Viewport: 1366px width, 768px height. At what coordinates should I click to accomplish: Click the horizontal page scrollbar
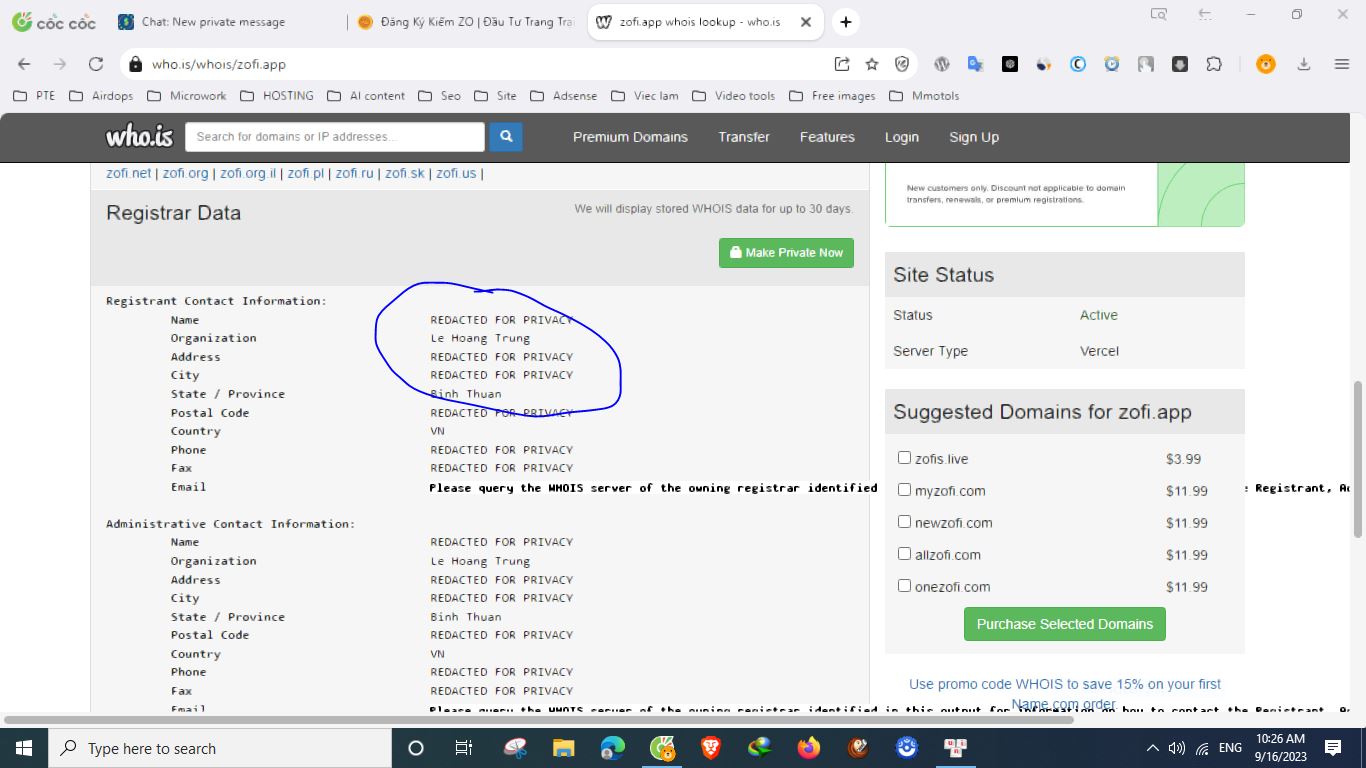(540, 719)
